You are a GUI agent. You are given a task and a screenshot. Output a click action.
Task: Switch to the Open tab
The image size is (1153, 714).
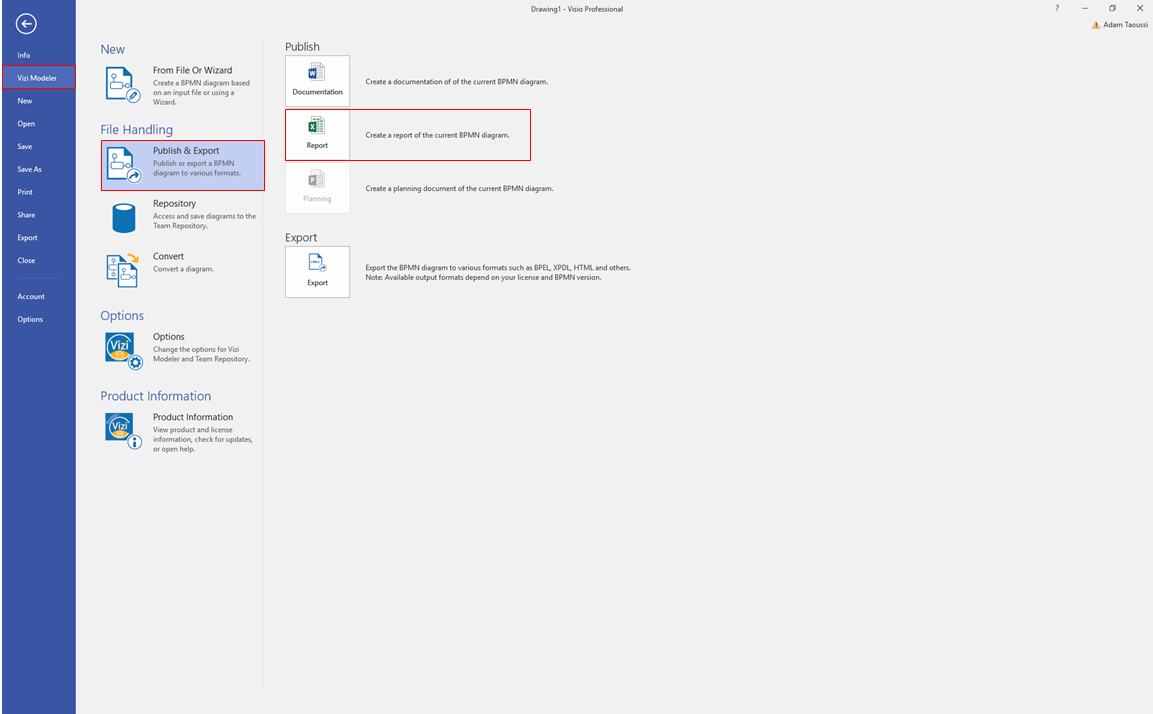26,124
